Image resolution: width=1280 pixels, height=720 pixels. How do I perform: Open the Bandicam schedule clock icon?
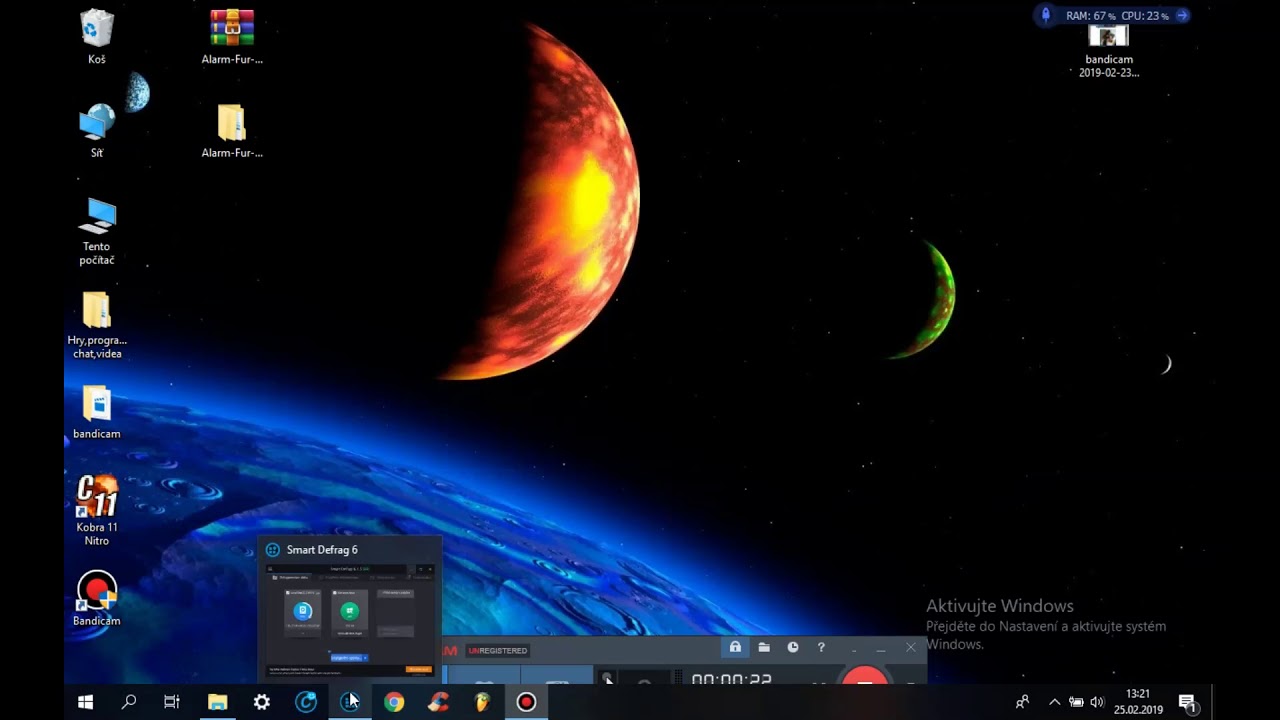793,648
